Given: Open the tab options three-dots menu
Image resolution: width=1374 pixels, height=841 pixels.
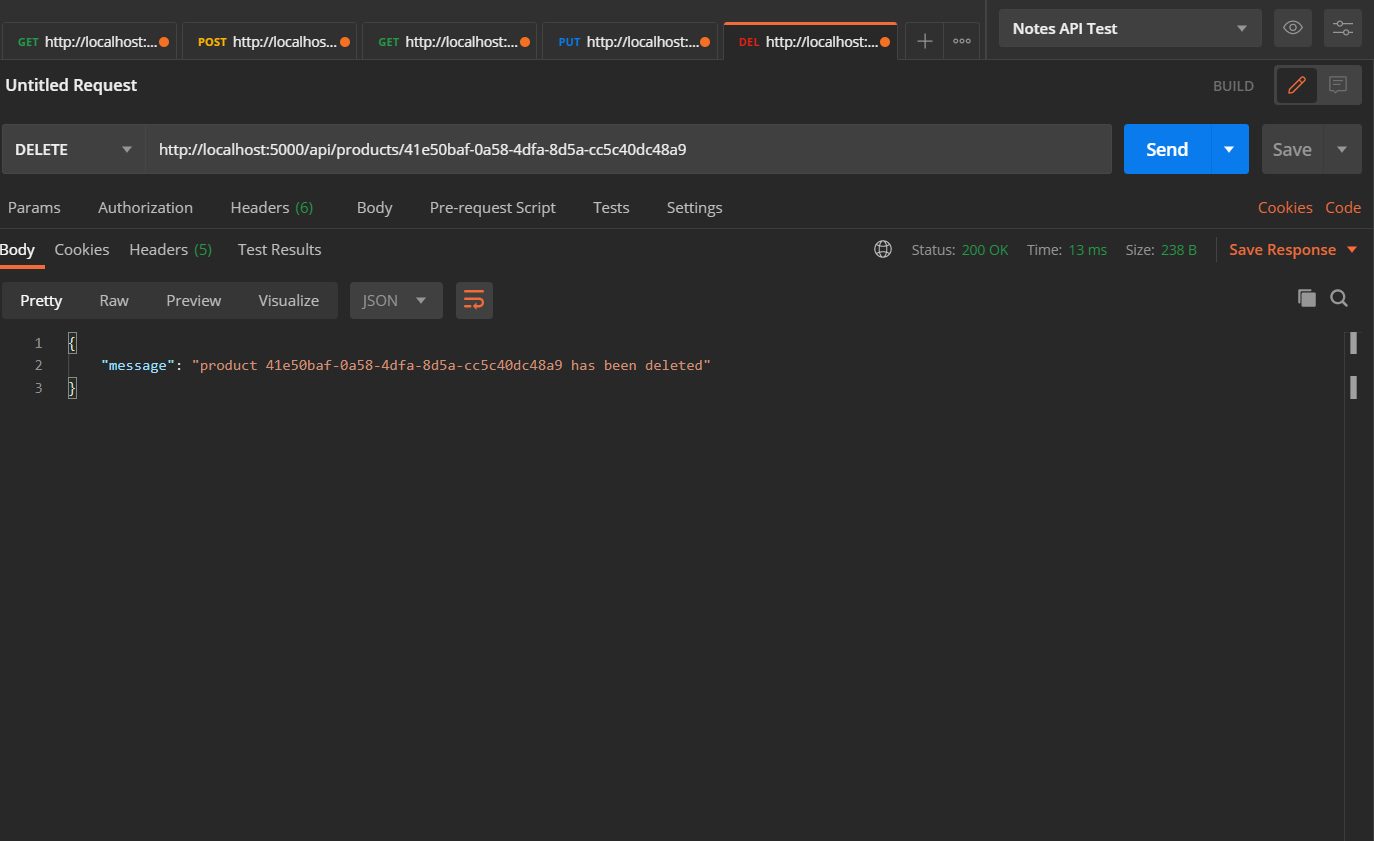Looking at the screenshot, I should click(962, 41).
